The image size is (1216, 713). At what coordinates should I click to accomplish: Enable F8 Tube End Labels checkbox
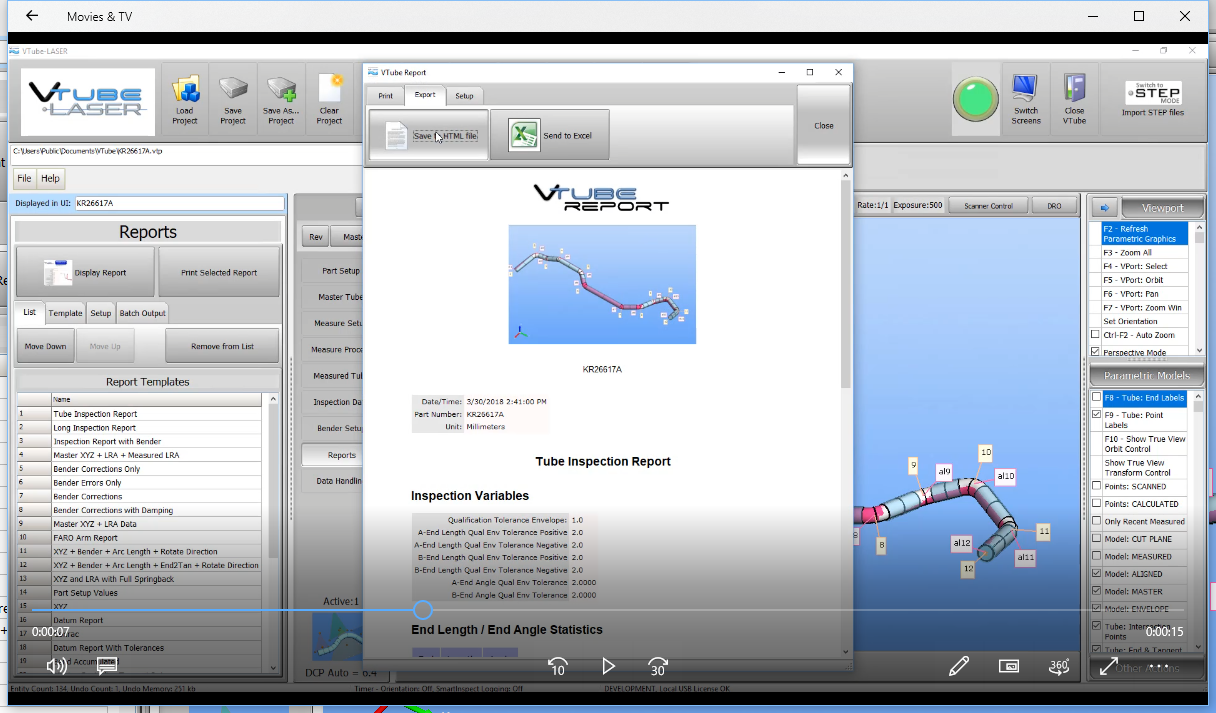tap(1096, 398)
